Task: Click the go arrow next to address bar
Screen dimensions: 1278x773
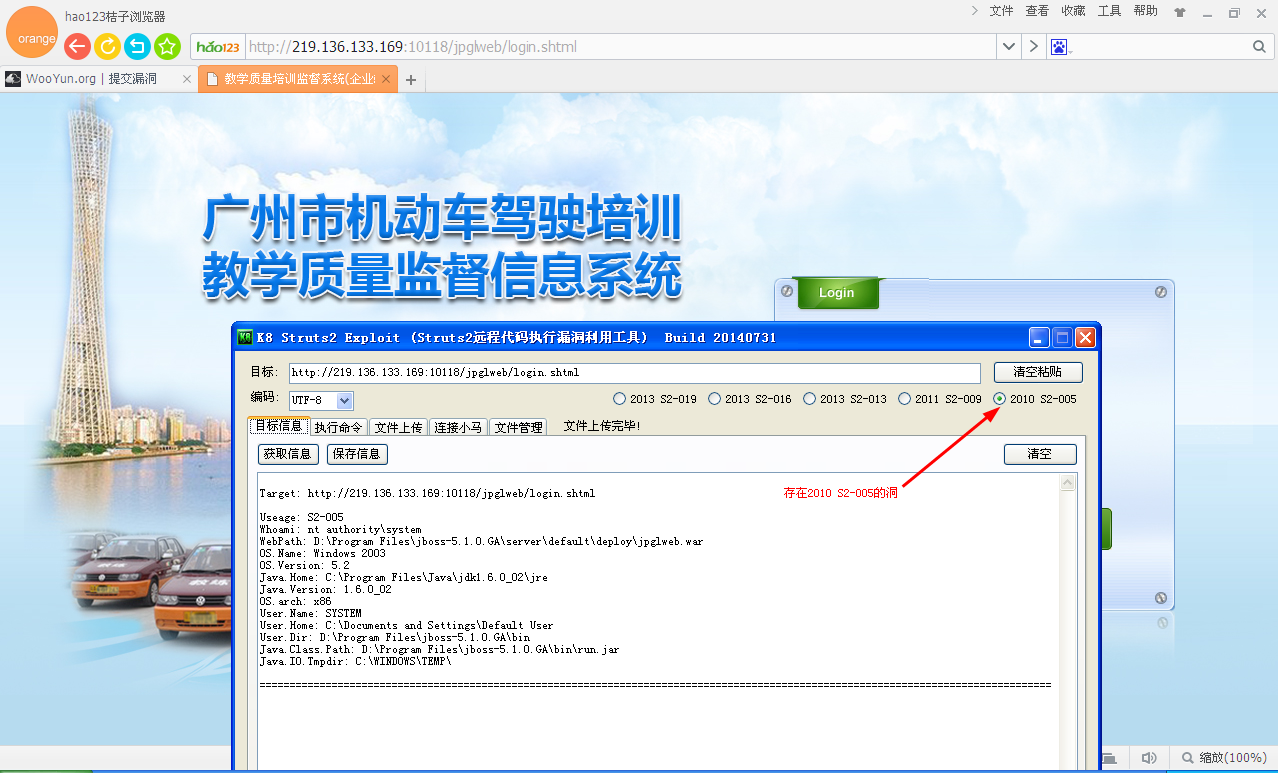Action: click(1033, 47)
